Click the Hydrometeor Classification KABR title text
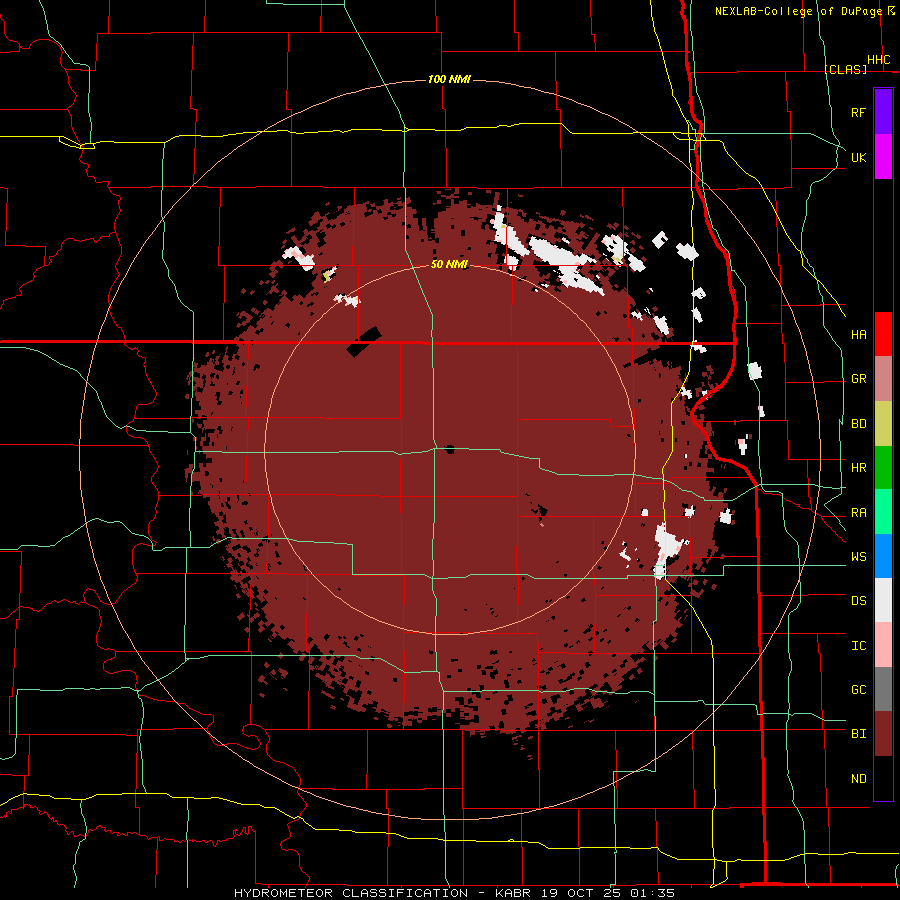 (x=454, y=893)
